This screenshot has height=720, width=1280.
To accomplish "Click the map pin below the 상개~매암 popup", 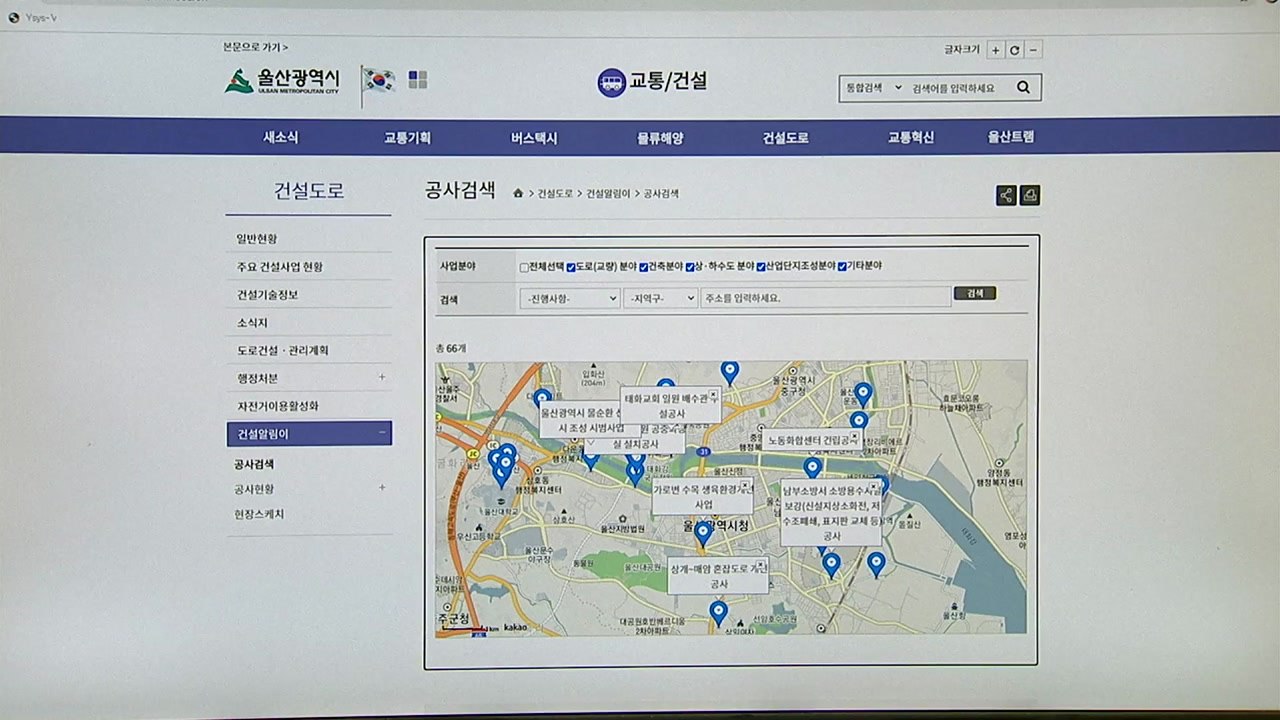I will pyautogui.click(x=718, y=613).
